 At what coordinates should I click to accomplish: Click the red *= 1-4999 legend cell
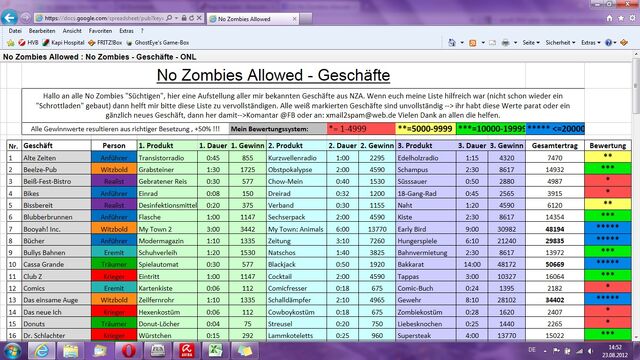click(361, 129)
